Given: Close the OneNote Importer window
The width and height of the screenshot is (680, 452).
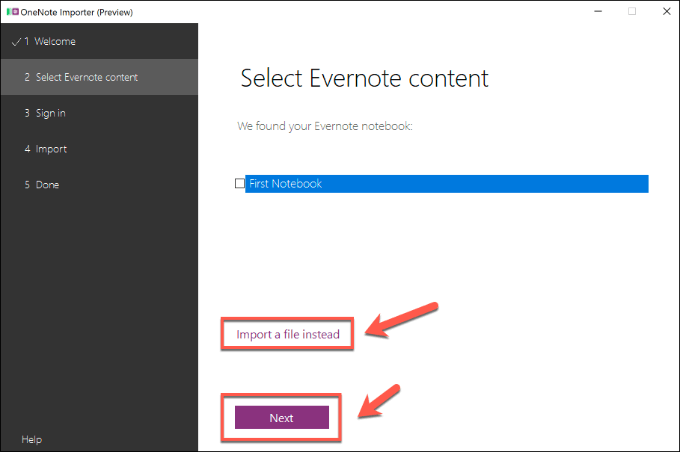Looking at the screenshot, I should point(663,11).
